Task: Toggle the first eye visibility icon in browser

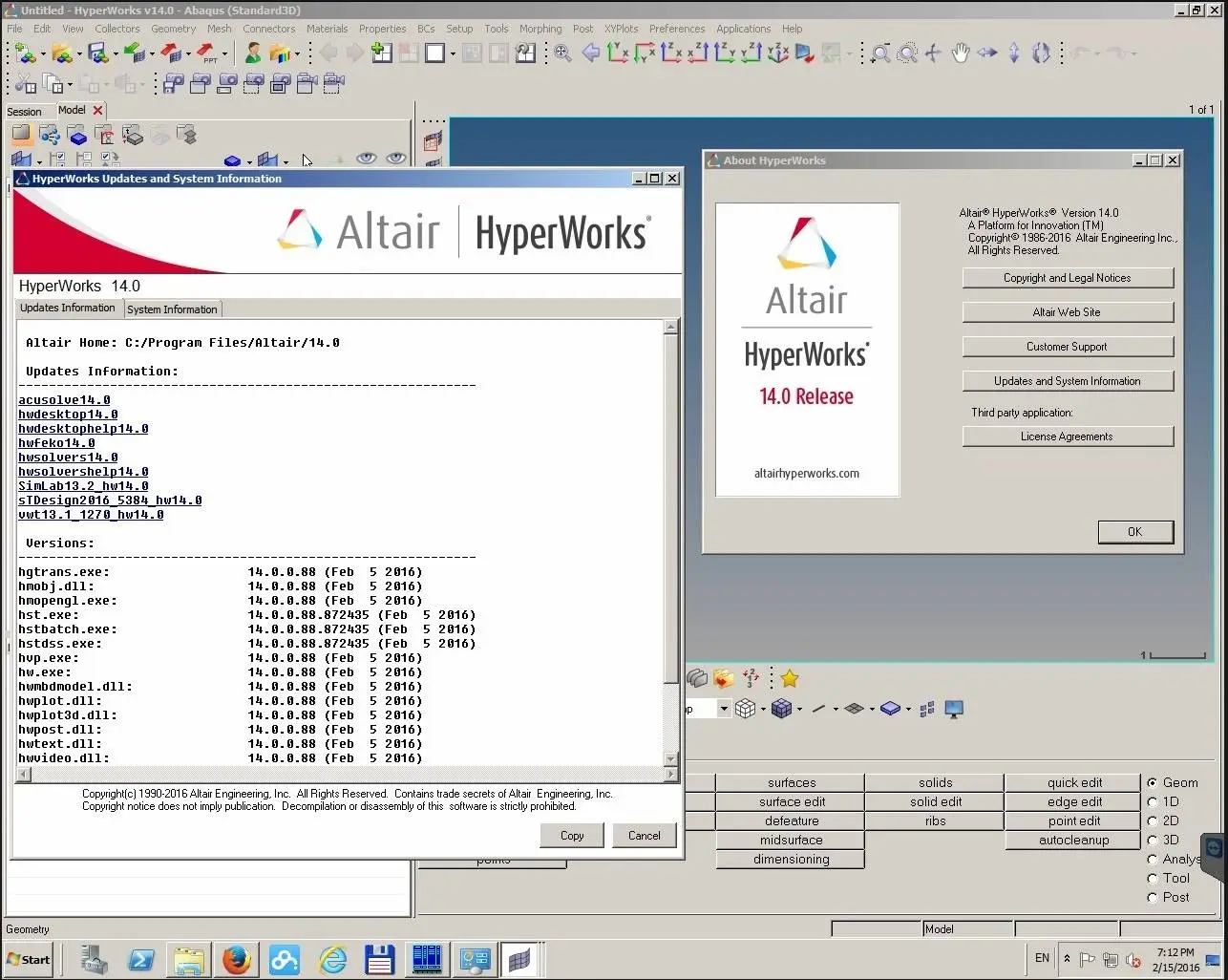Action: point(366,159)
